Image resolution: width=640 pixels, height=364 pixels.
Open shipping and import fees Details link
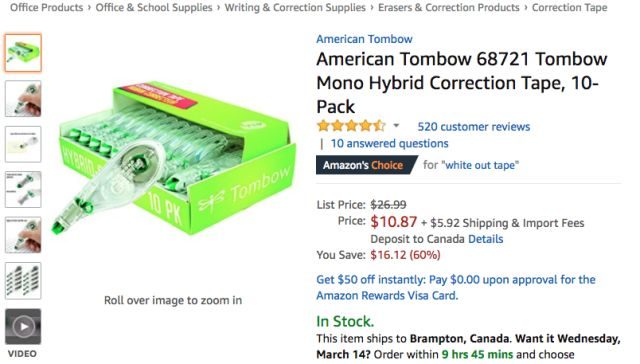pyautogui.click(x=485, y=239)
